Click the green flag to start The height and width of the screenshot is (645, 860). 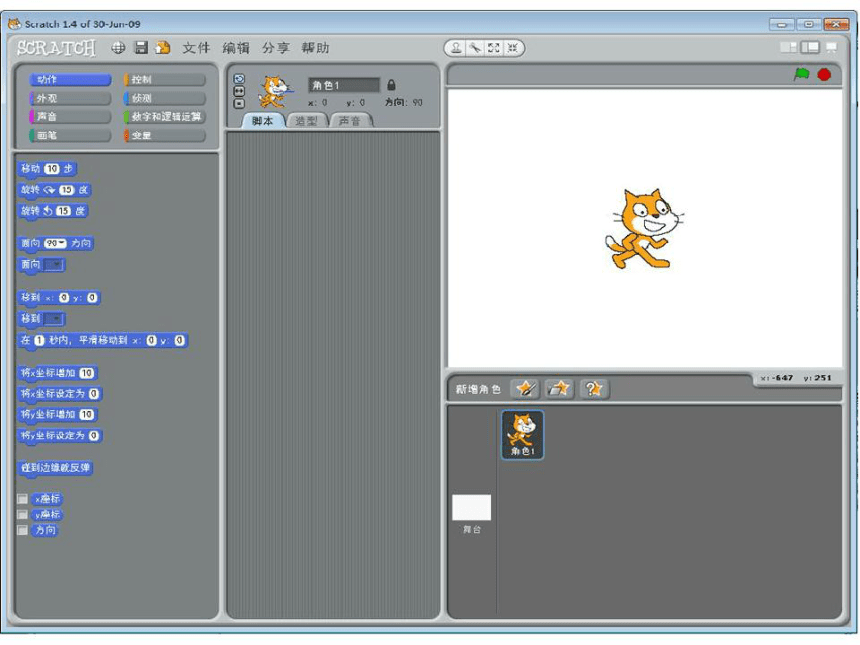pyautogui.click(x=802, y=74)
